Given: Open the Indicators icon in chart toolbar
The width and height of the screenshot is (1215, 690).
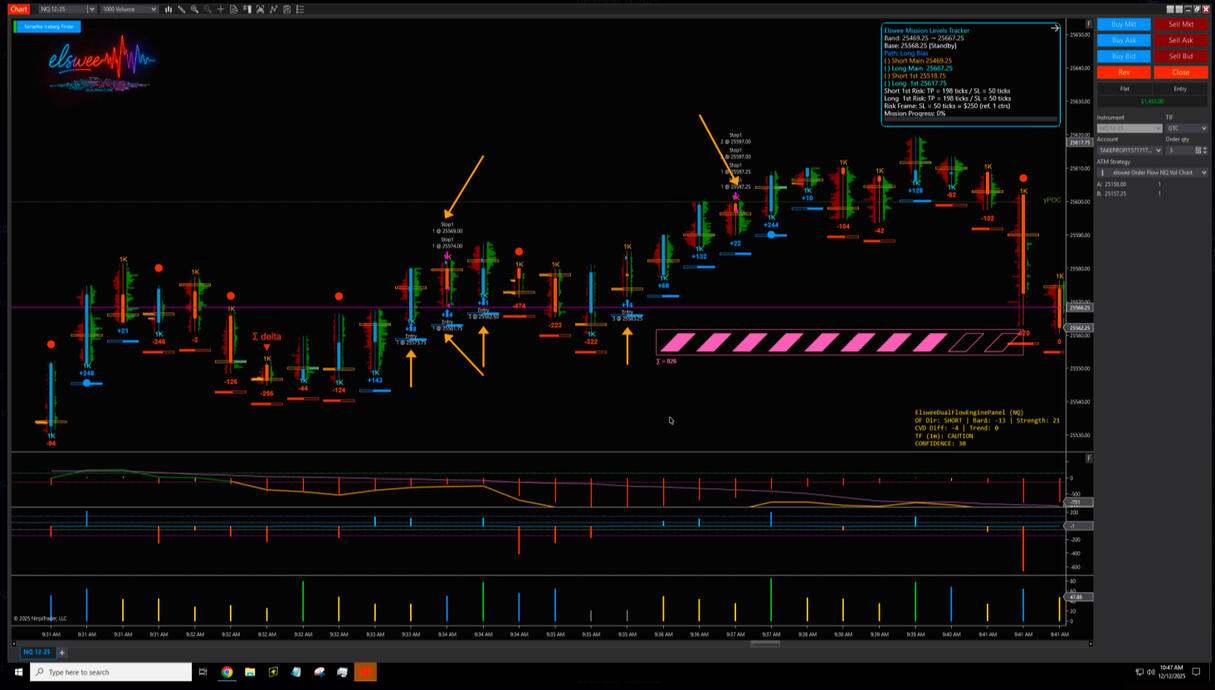Looking at the screenshot, I should [x=273, y=9].
